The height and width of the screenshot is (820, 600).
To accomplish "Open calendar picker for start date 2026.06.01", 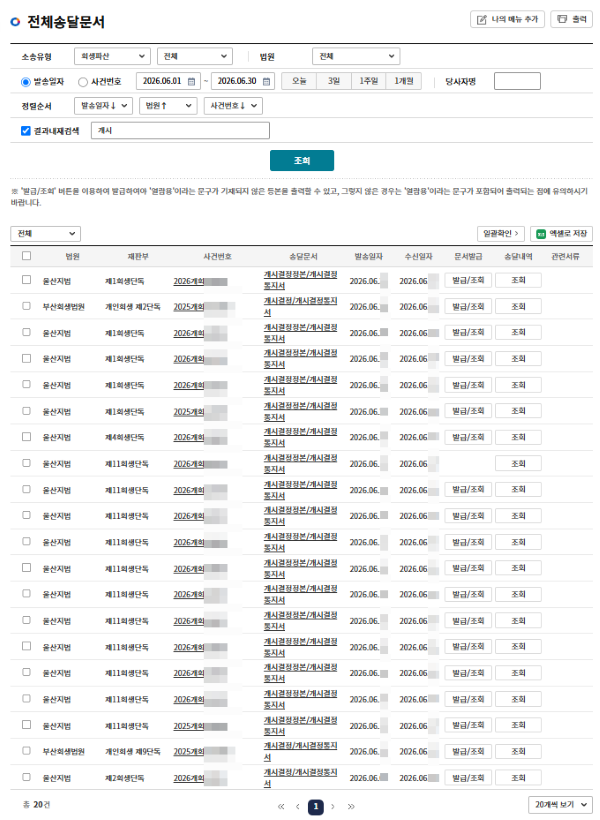I will click(x=191, y=81).
